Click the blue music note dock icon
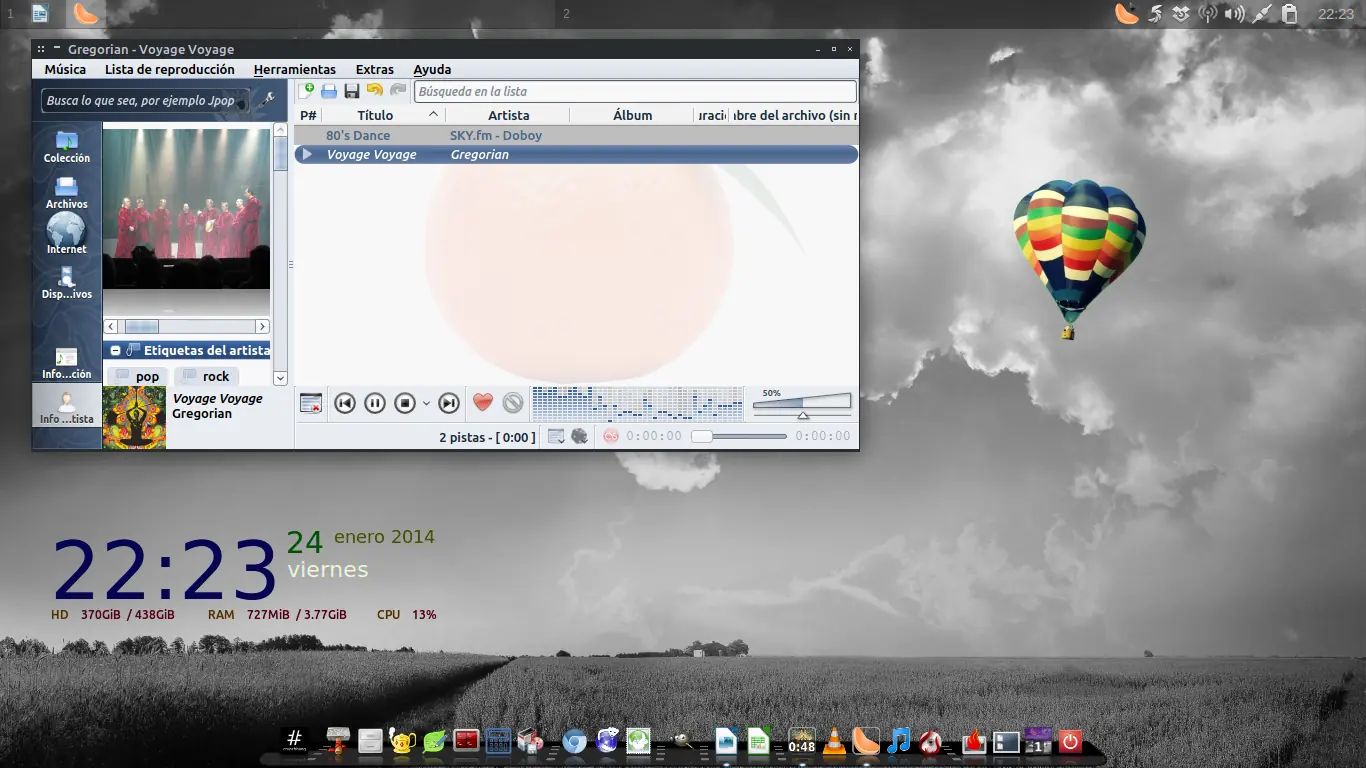Image resolution: width=1366 pixels, height=768 pixels. 898,741
